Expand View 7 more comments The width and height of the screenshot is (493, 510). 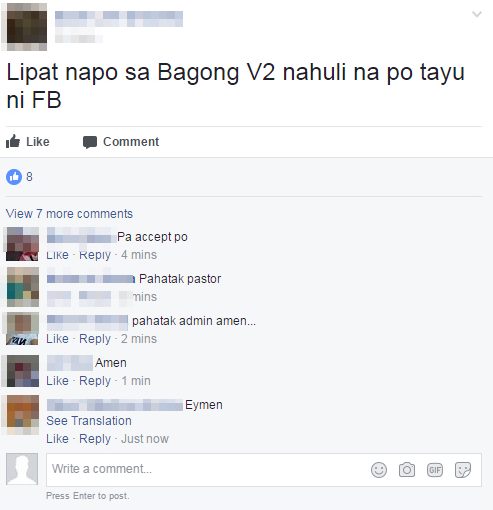(x=69, y=214)
